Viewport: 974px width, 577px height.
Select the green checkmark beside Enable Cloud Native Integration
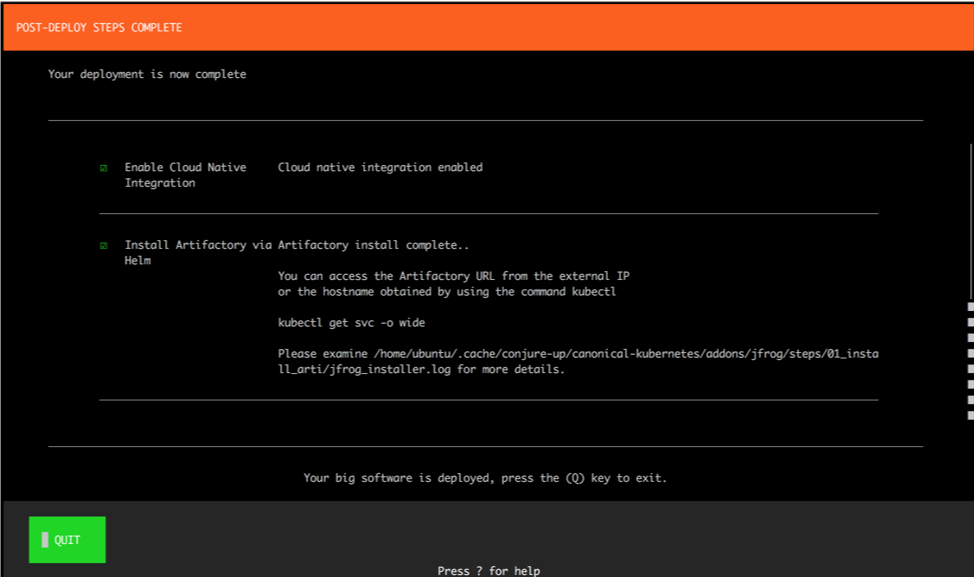click(x=104, y=168)
